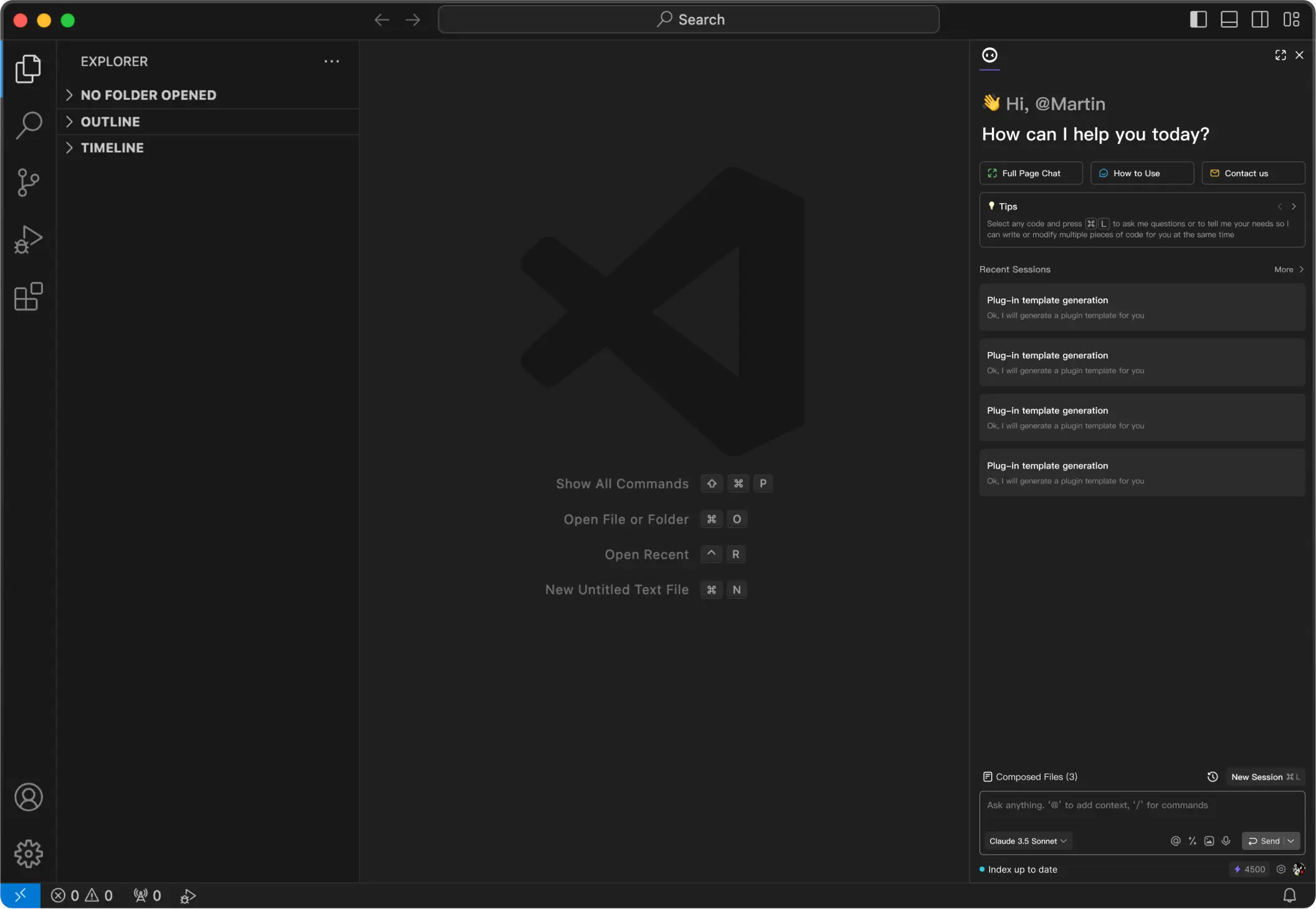Open the Search view in the sidebar
Image resolution: width=1316 pixels, height=909 pixels.
[28, 124]
